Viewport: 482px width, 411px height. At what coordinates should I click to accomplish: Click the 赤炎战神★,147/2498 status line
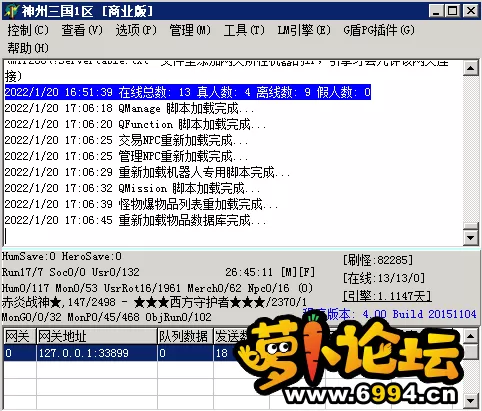(x=154, y=302)
